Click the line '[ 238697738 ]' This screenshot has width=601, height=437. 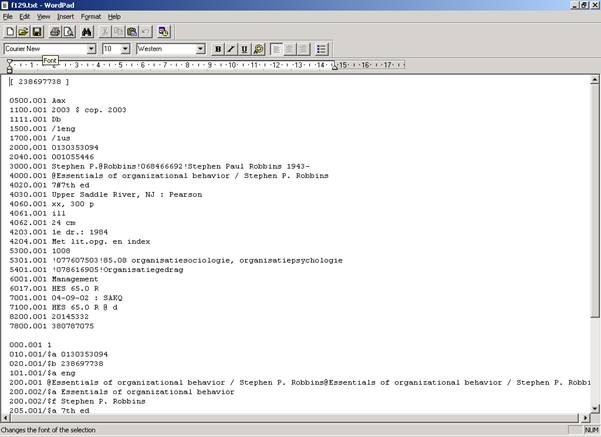39,82
